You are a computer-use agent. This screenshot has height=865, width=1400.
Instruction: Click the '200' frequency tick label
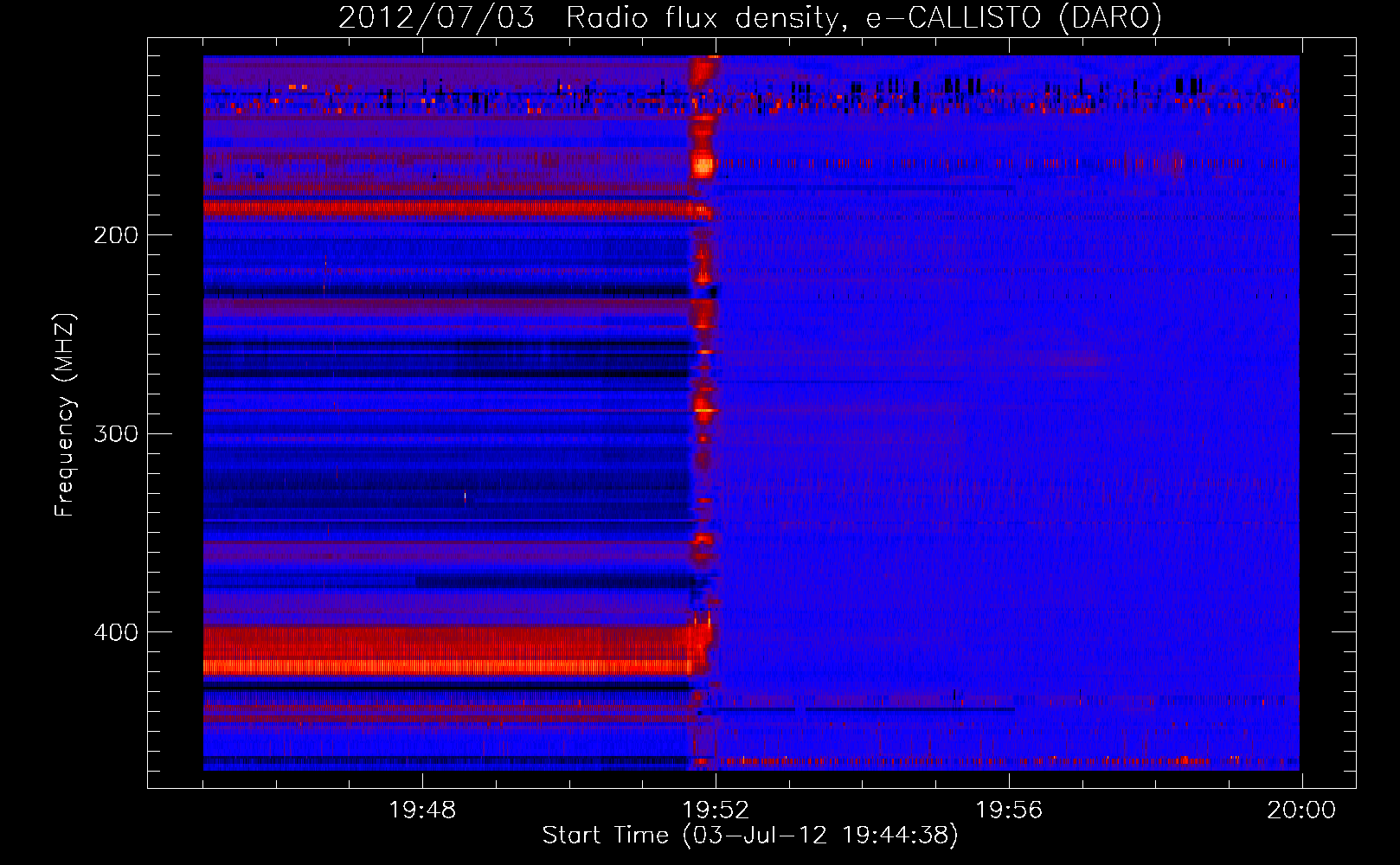116,235
